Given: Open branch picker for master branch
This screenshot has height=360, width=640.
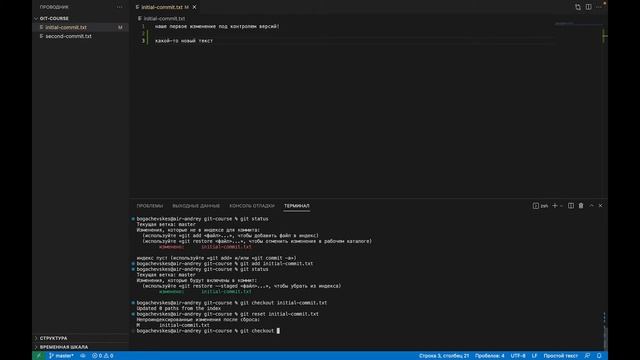Looking at the screenshot, I should click(x=61, y=356).
